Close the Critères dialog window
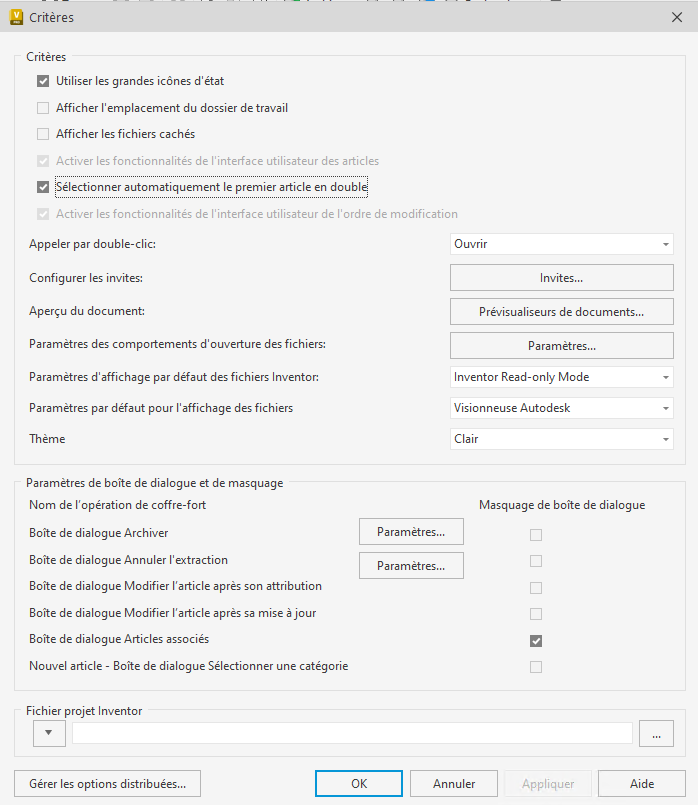The width and height of the screenshot is (698, 805). (677, 16)
